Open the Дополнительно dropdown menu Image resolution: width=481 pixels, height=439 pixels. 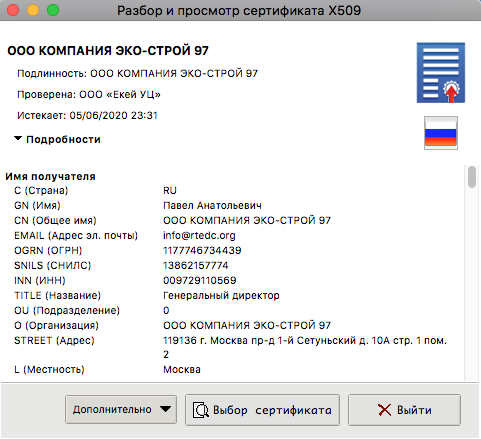(x=121, y=409)
